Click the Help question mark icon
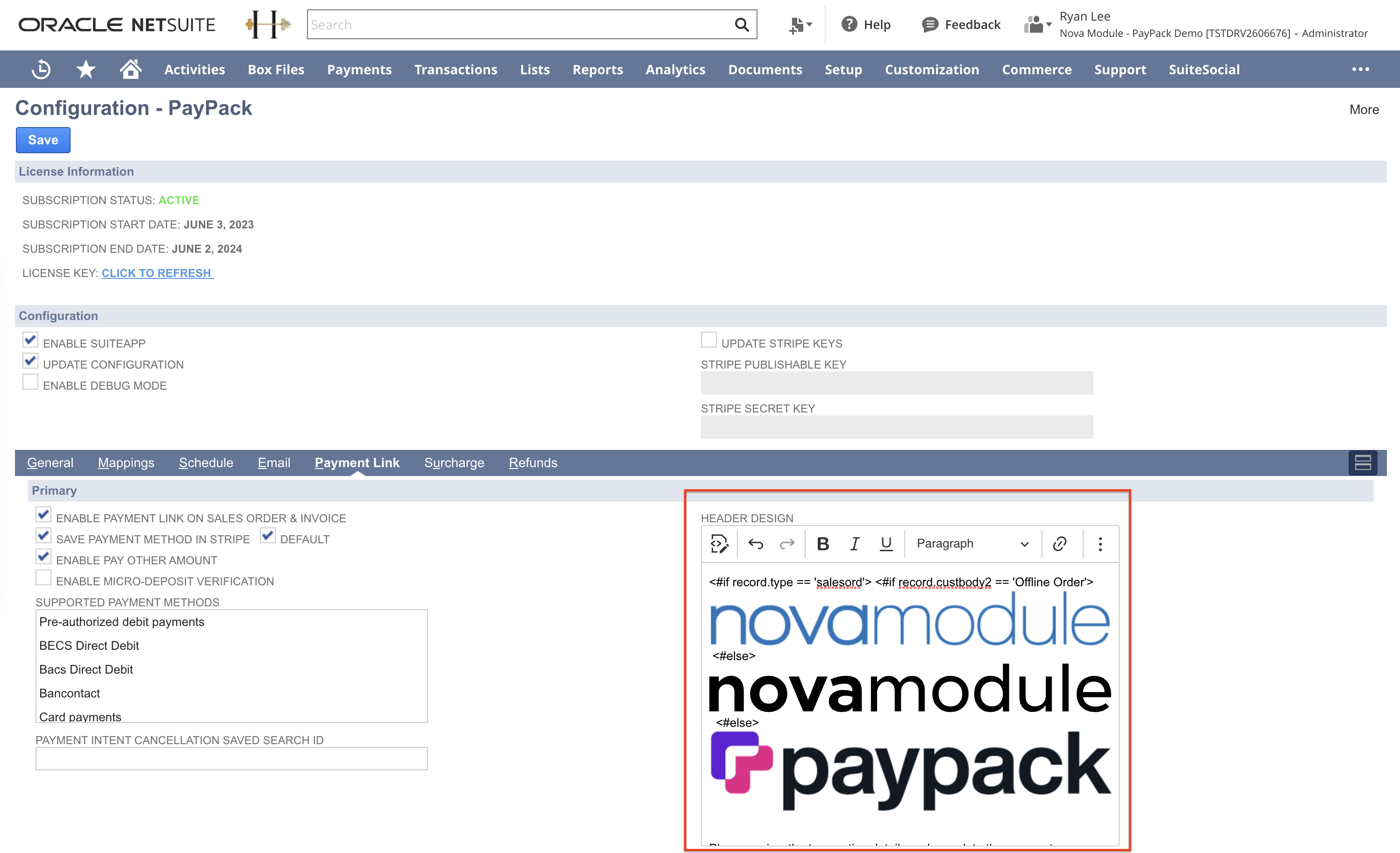The width and height of the screenshot is (1400, 853). (849, 24)
